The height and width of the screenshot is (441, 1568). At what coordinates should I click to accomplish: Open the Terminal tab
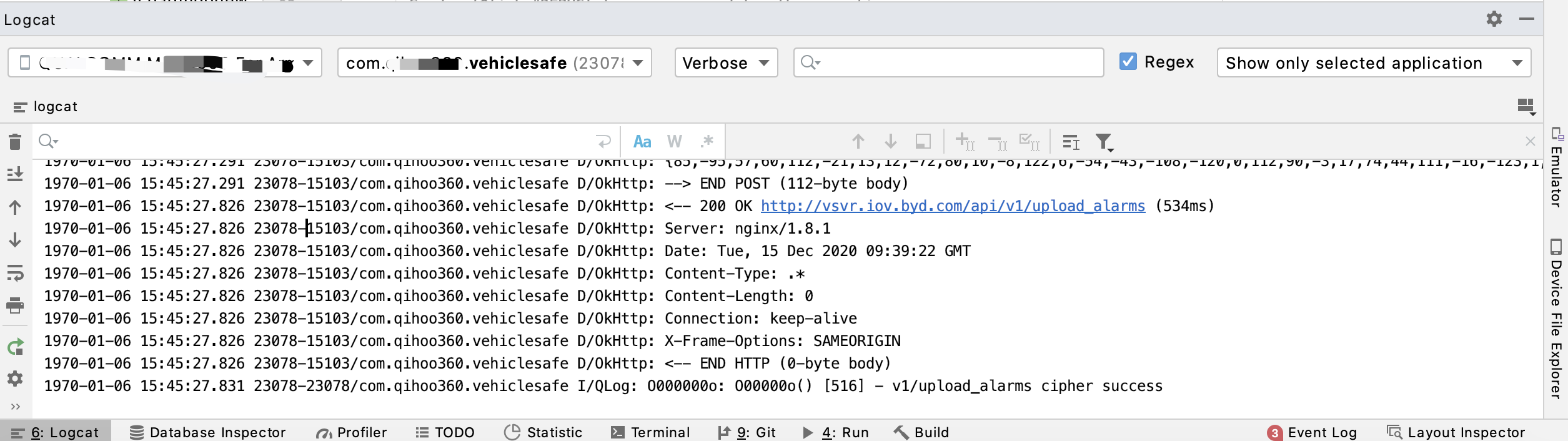pyautogui.click(x=650, y=432)
